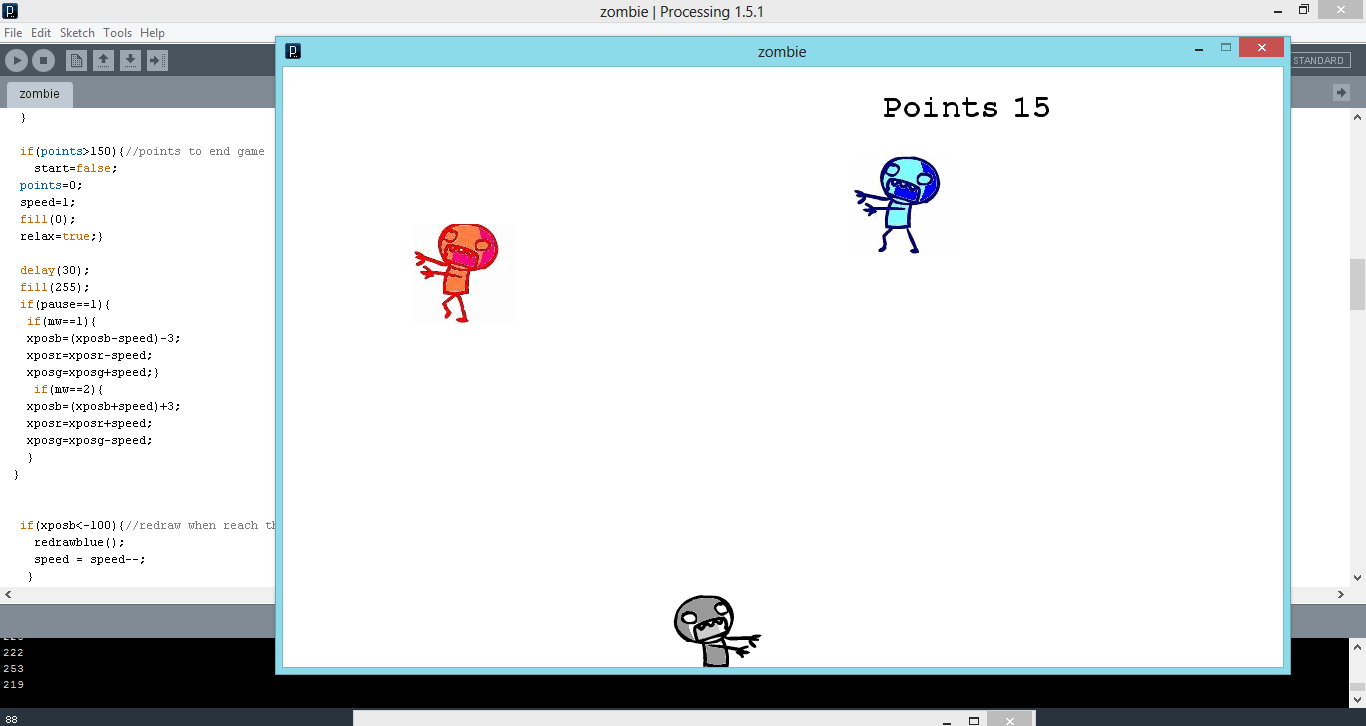The image size is (1366, 726).
Task: Maximize the zombie game window
Action: tap(1226, 47)
